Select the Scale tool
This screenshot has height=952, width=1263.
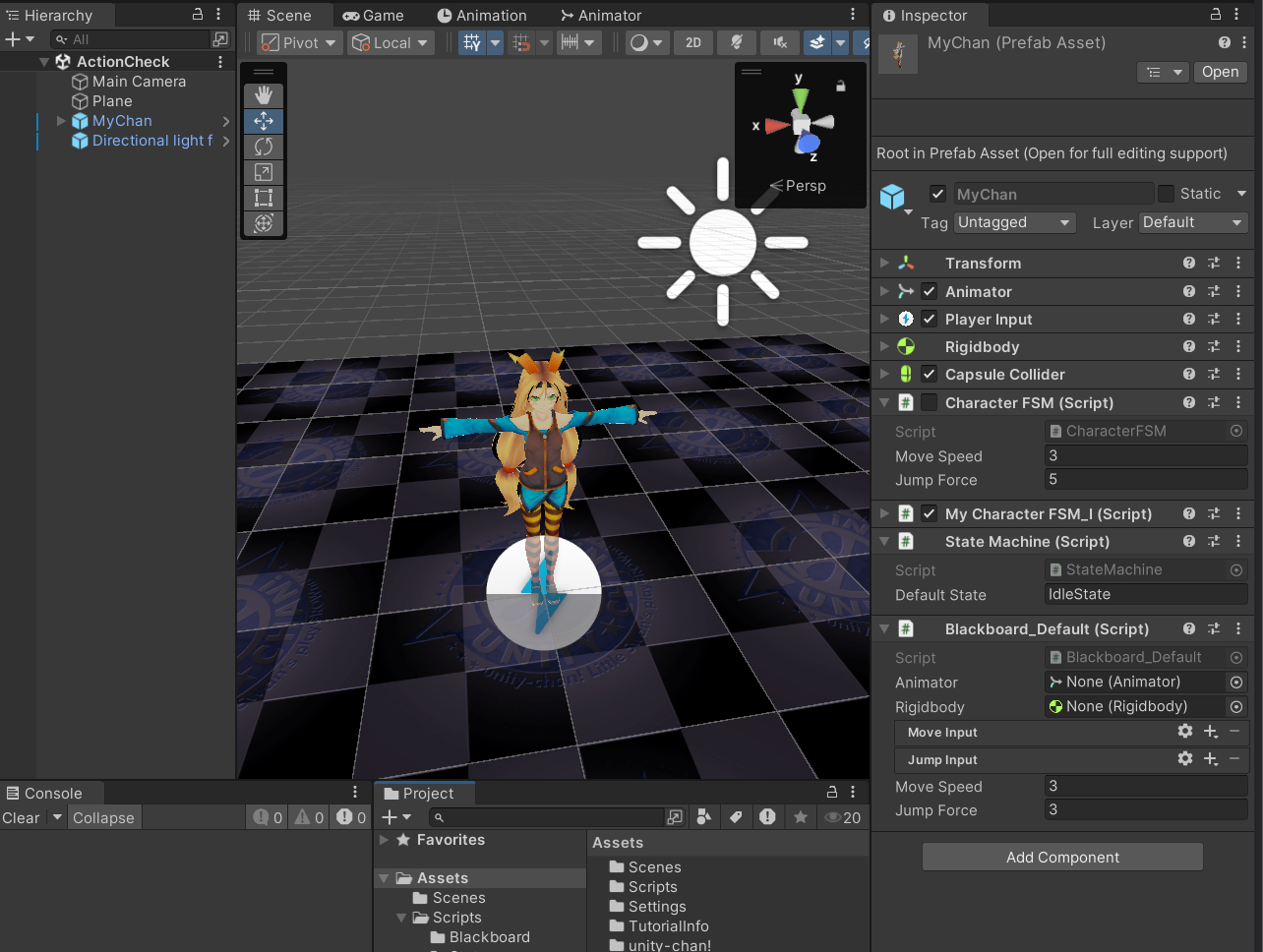pos(264,172)
